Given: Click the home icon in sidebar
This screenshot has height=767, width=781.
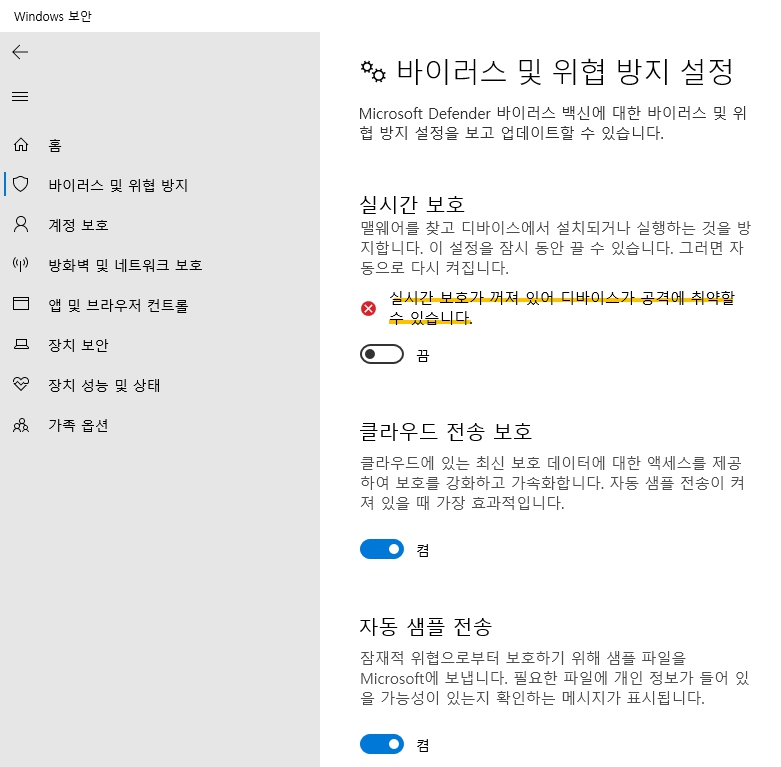Looking at the screenshot, I should [21, 144].
